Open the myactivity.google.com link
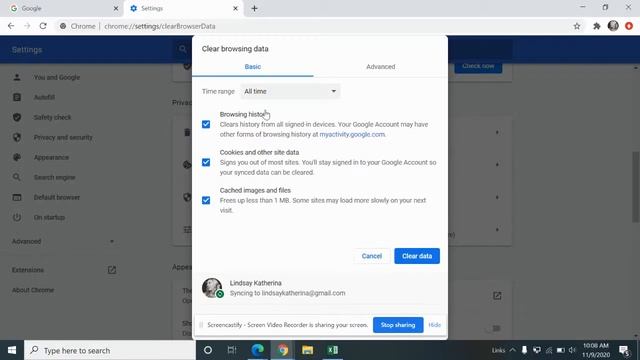Image resolution: width=640 pixels, height=360 pixels. coord(352,134)
